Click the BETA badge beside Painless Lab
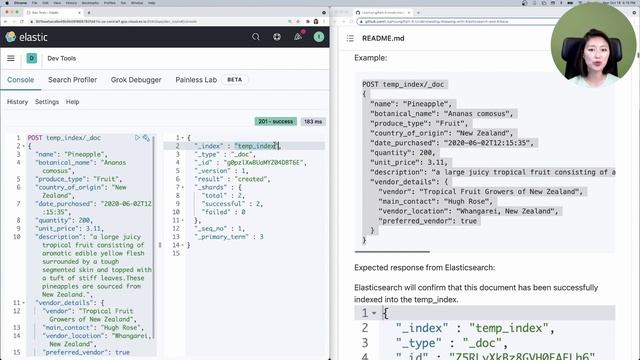 [x=234, y=80]
